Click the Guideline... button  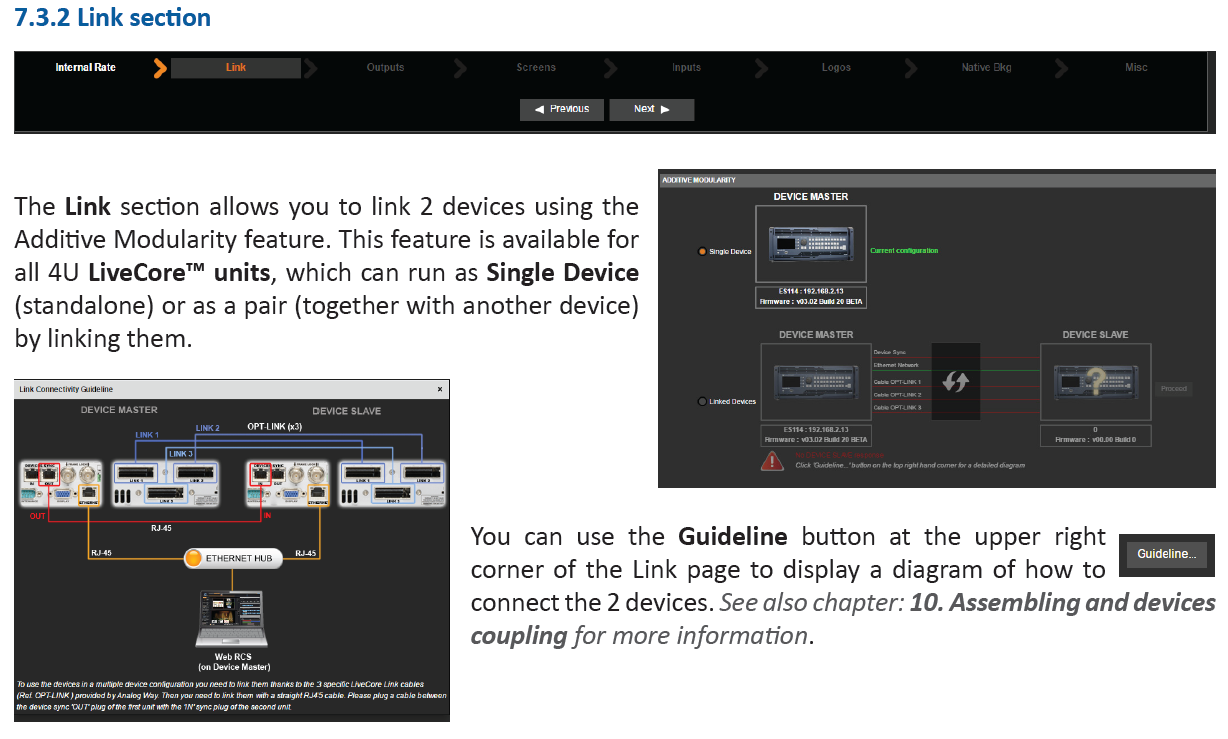[x=1166, y=554]
